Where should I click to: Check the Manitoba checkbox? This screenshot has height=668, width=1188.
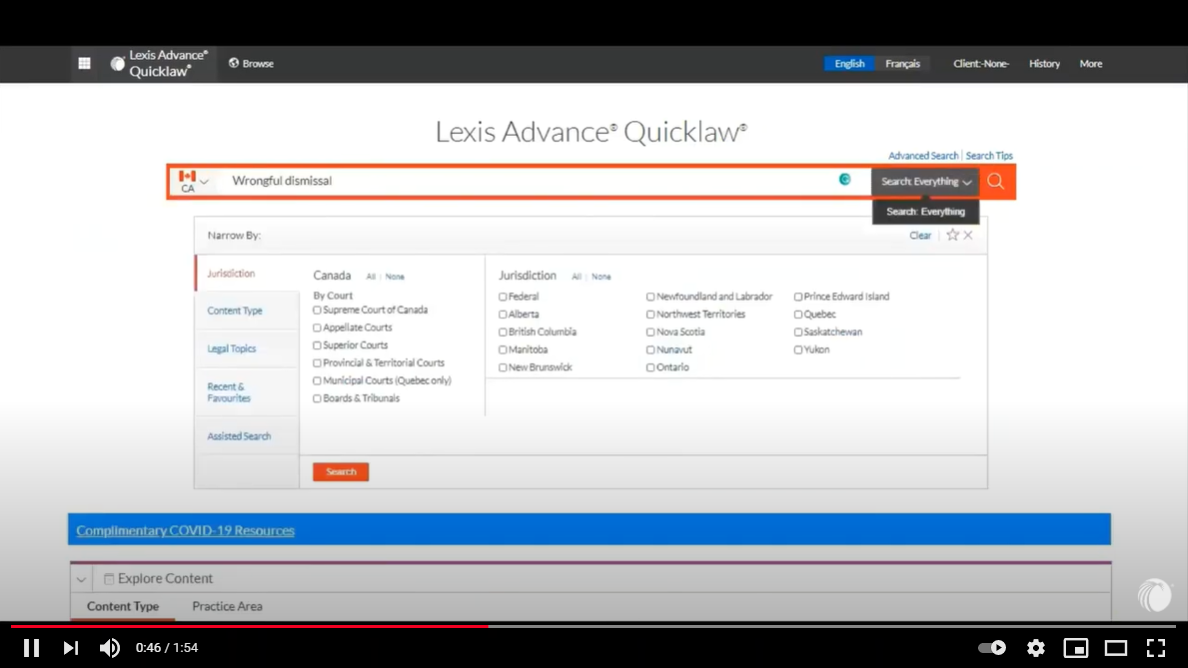502,350
